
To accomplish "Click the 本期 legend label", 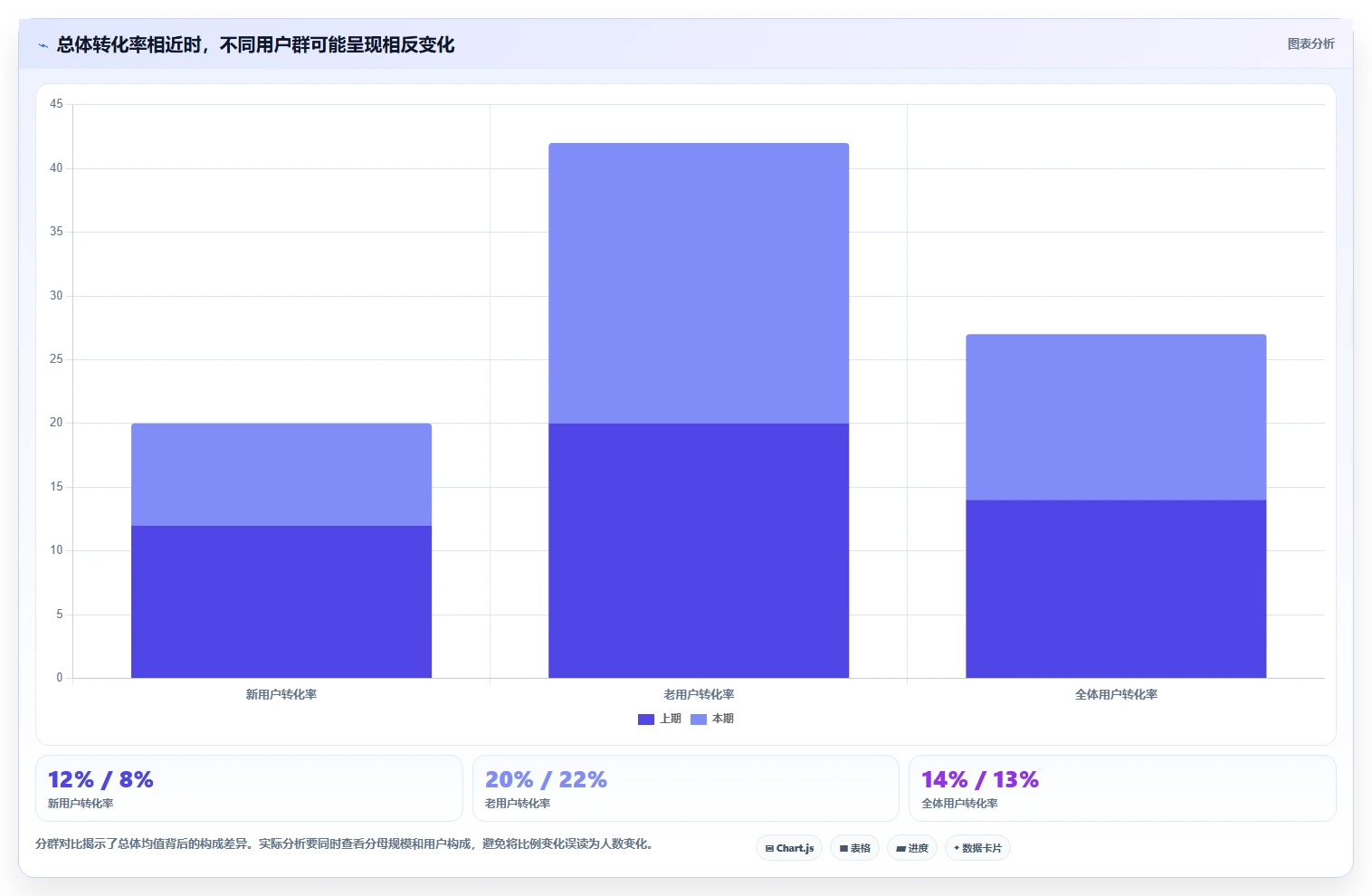I will click(x=723, y=719).
